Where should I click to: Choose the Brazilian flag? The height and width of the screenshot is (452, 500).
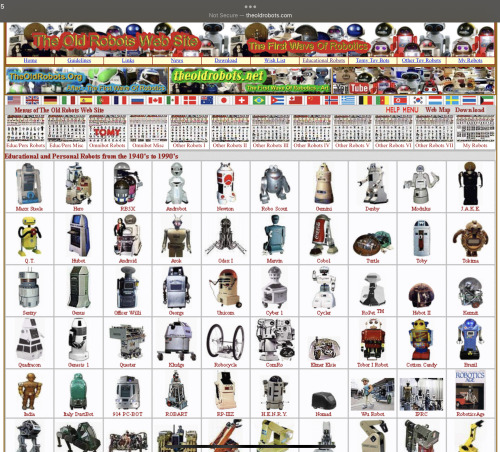(x=259, y=100)
